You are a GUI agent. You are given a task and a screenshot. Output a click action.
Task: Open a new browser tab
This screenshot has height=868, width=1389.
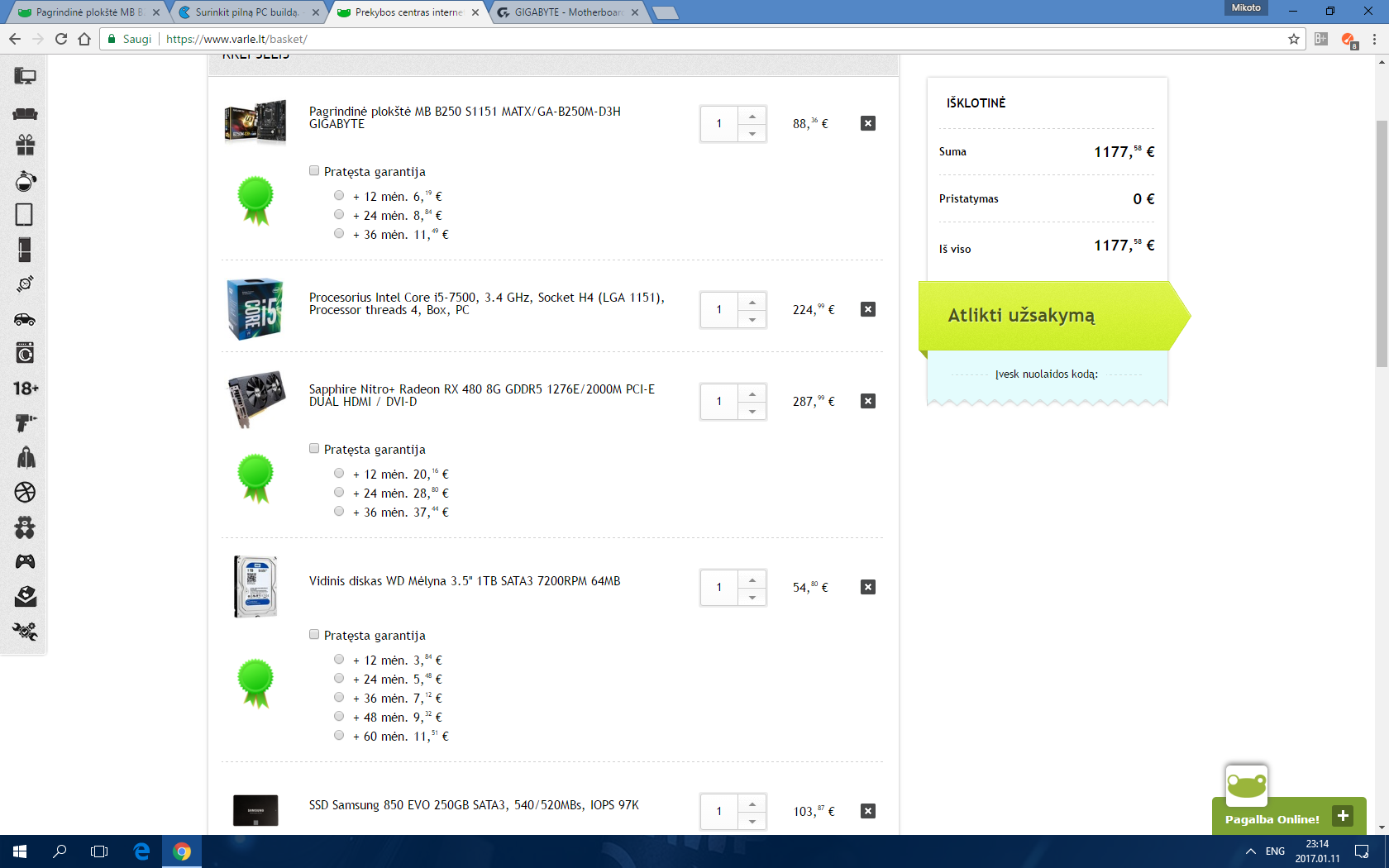click(665, 12)
